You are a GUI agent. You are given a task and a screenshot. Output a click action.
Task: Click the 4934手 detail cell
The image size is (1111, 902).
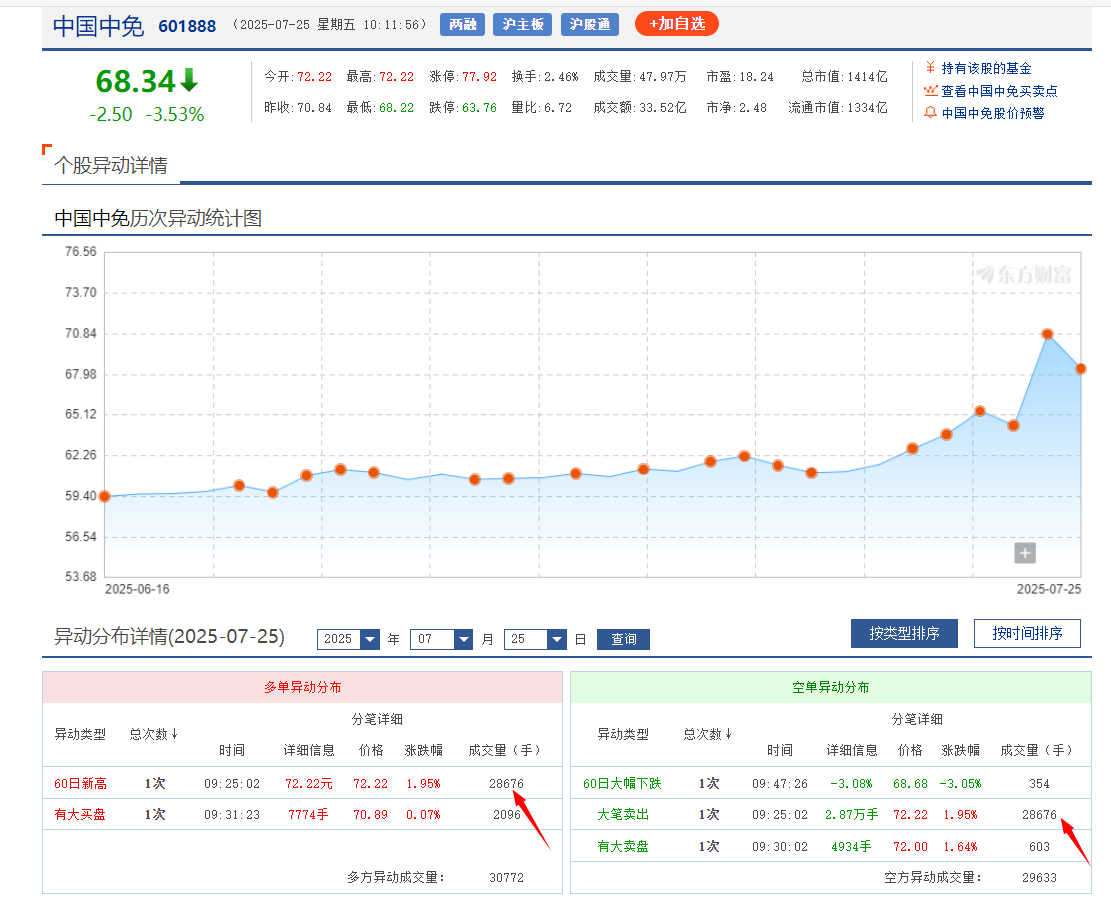pos(852,846)
